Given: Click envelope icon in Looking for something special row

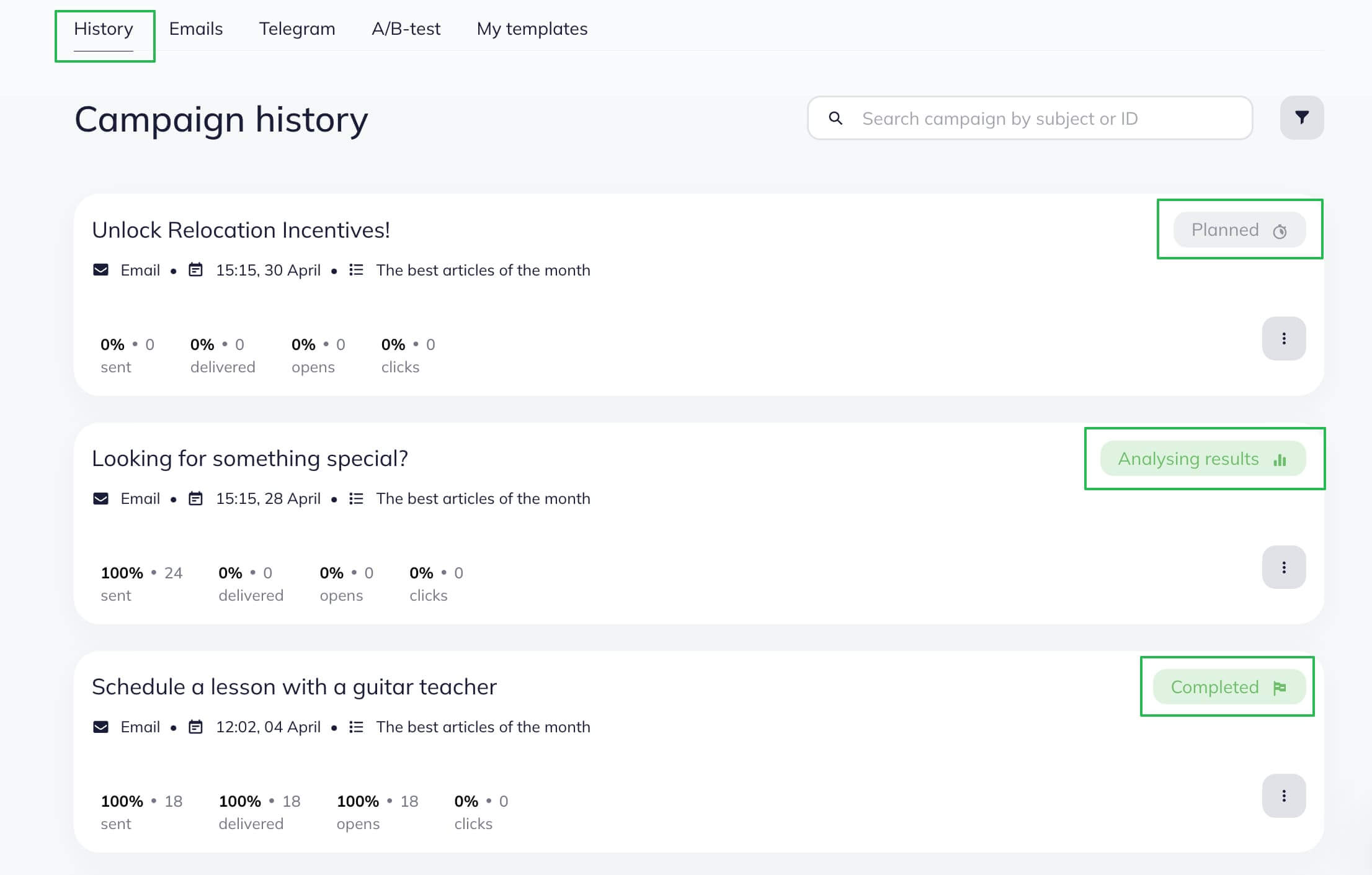Looking at the screenshot, I should (100, 498).
